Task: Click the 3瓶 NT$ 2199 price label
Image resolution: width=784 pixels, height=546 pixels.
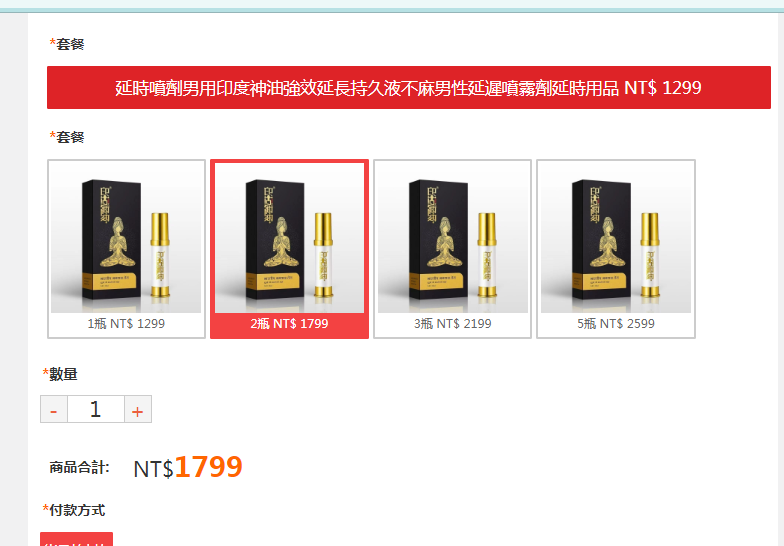Action: point(452,324)
